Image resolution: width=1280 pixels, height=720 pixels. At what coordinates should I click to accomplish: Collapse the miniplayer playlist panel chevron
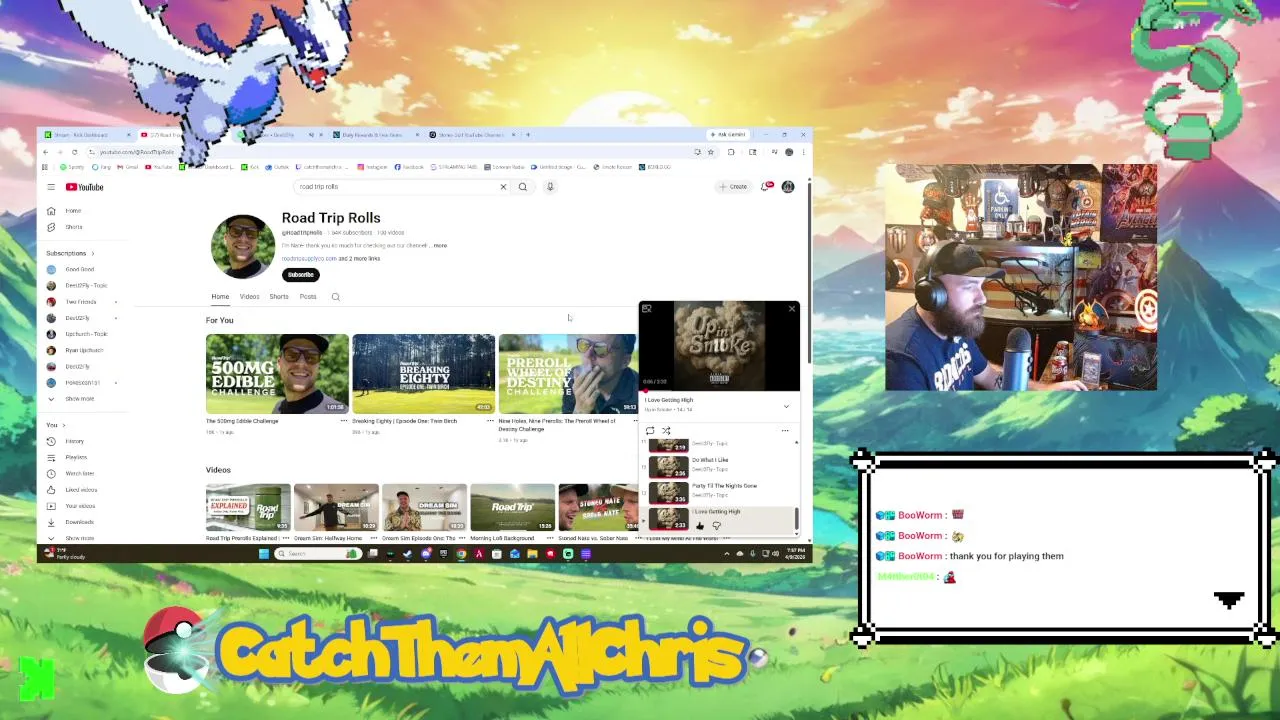pos(786,406)
